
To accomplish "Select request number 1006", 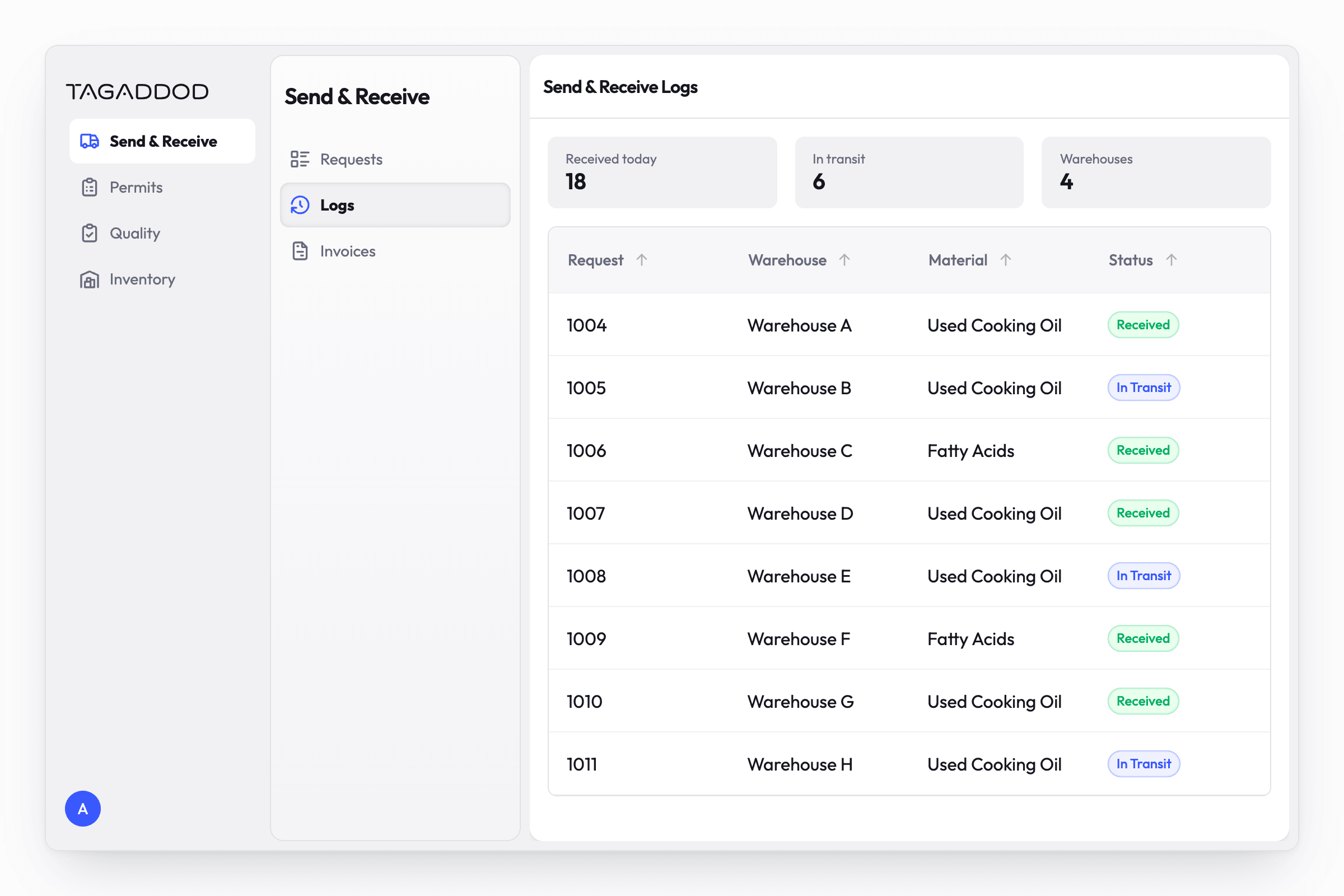I will coord(586,451).
